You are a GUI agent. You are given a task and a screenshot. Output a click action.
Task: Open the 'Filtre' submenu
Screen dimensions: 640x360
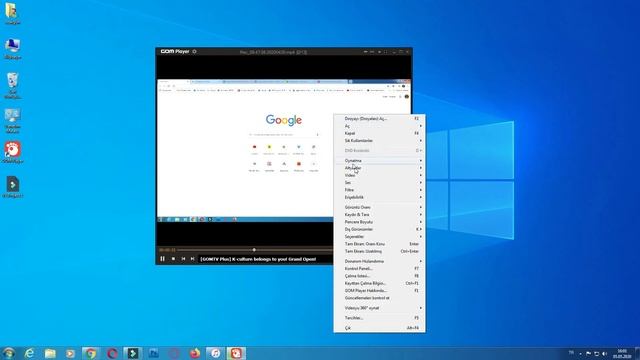click(x=380, y=190)
